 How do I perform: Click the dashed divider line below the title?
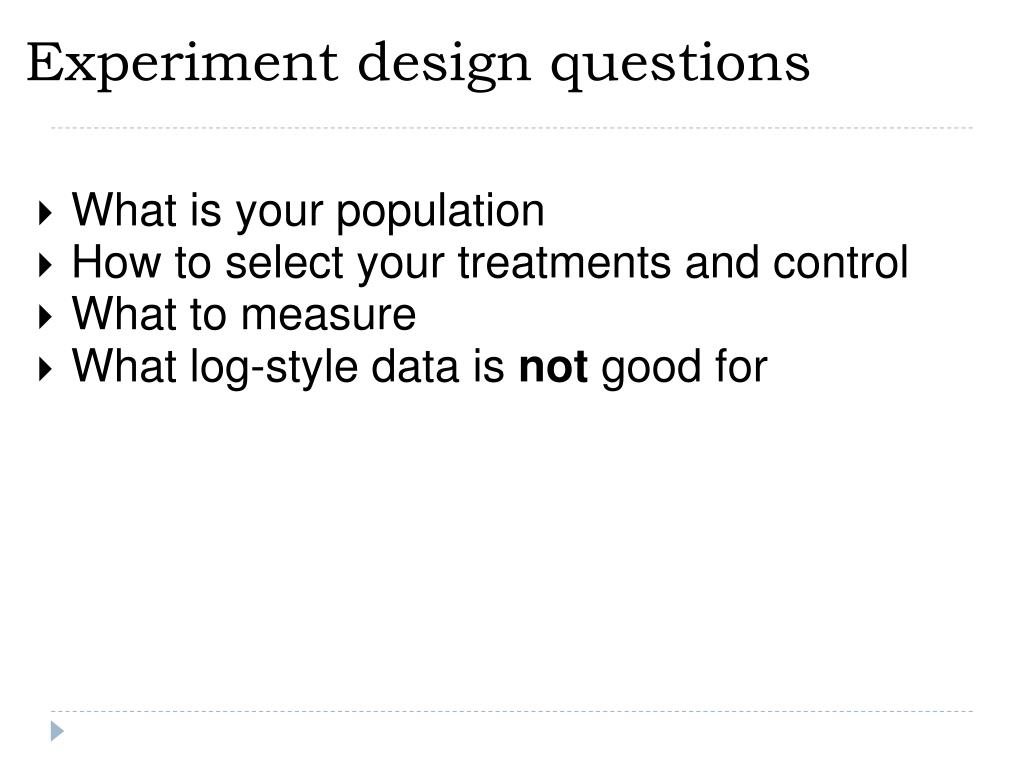[x=512, y=128]
